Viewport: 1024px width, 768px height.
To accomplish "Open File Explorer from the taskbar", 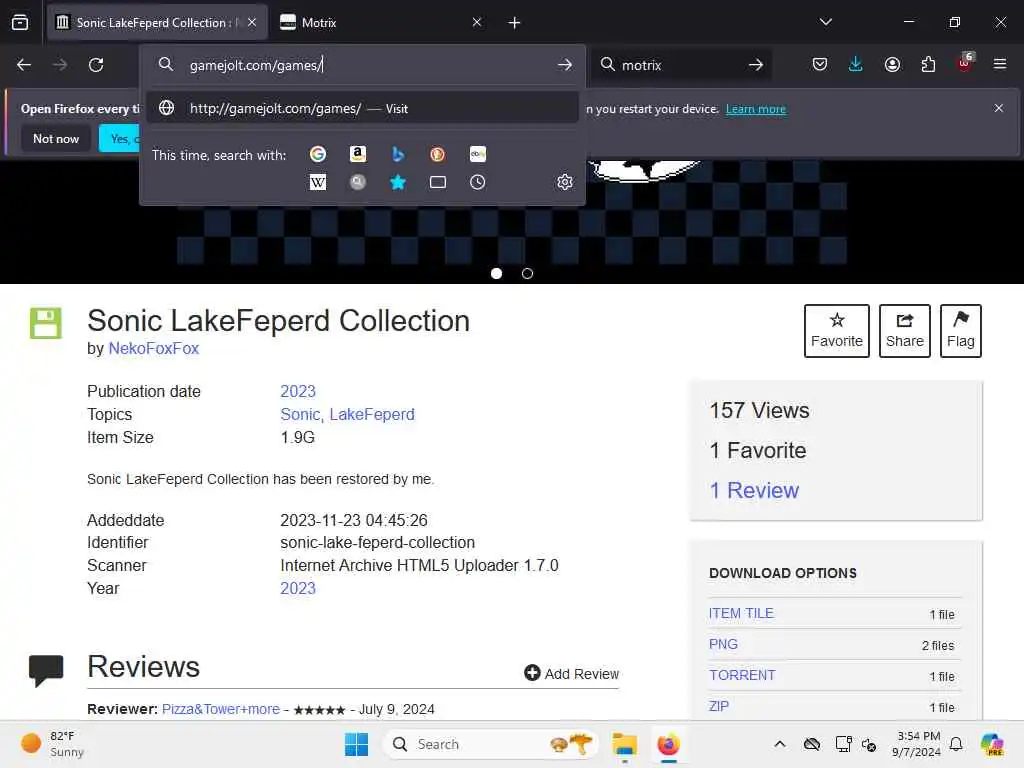I will pyautogui.click(x=624, y=744).
